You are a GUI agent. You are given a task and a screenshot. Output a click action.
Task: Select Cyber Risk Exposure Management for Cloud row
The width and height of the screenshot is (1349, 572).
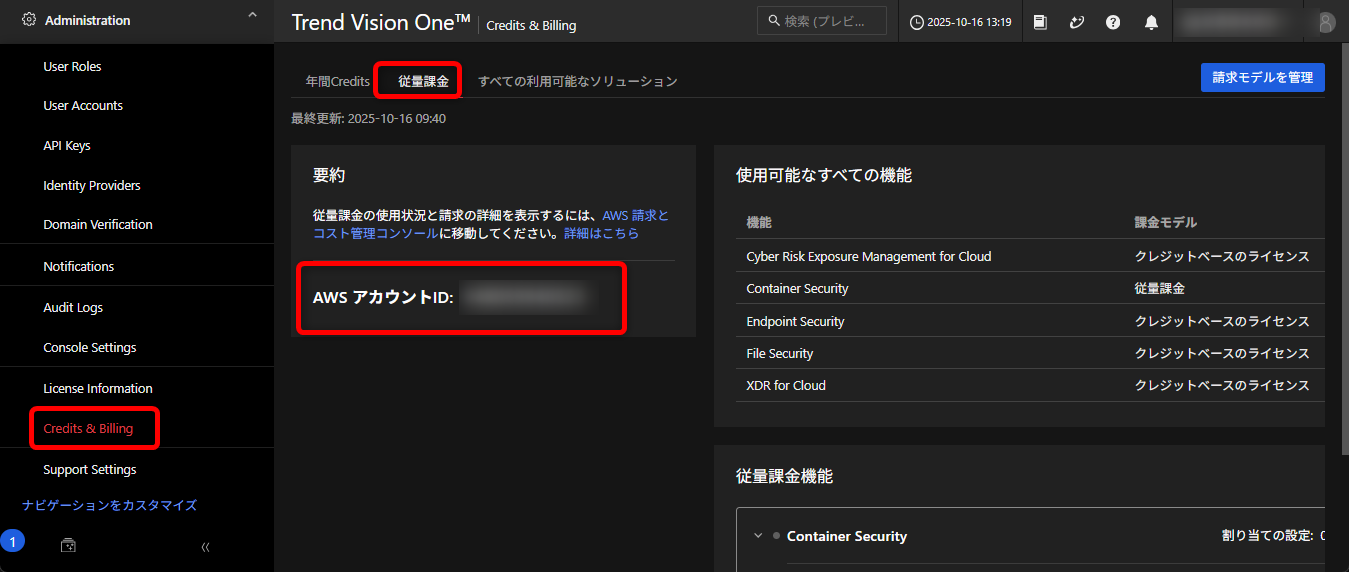pos(1030,256)
